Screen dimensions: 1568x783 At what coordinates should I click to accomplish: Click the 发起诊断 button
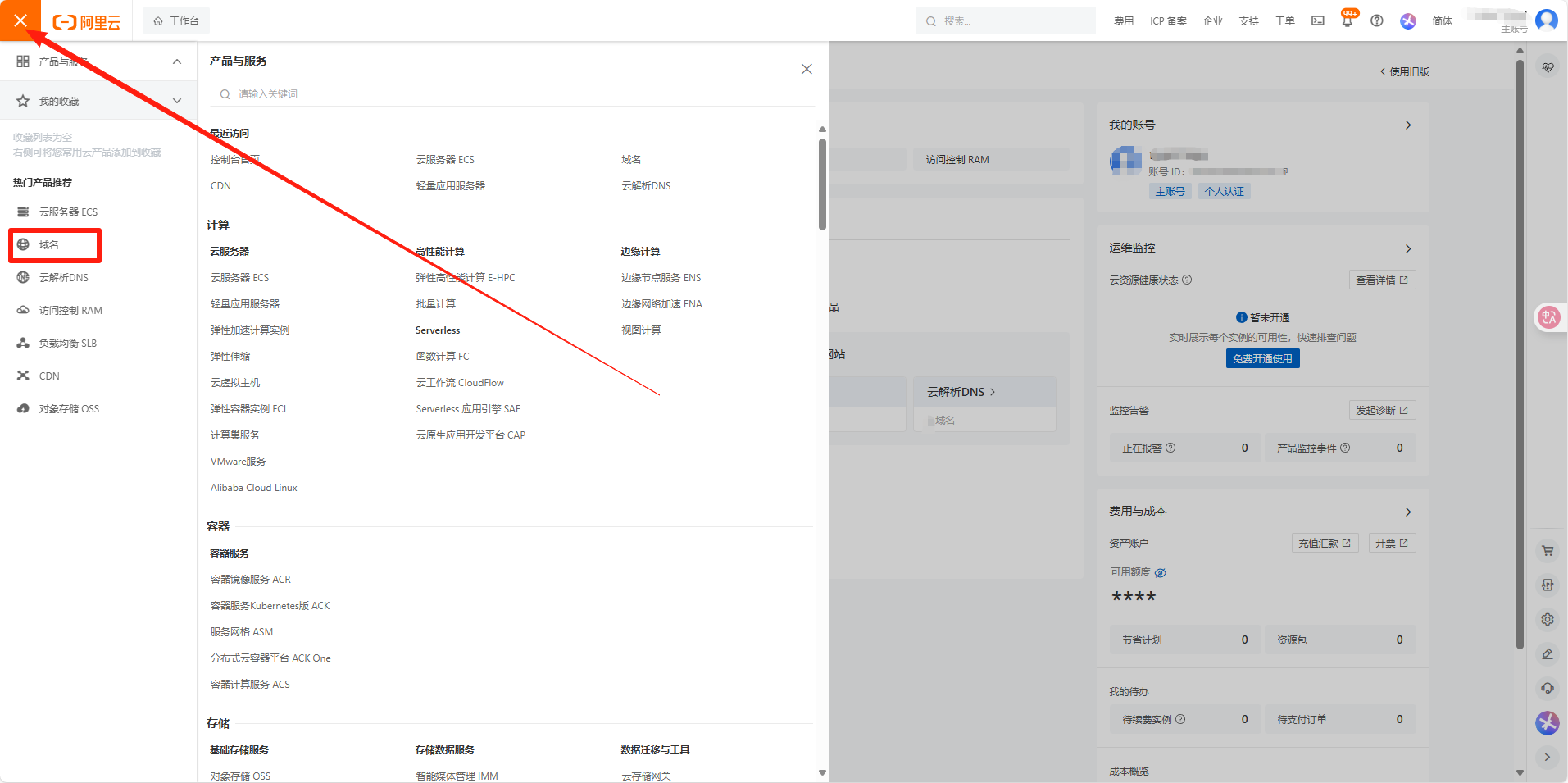pos(1382,411)
